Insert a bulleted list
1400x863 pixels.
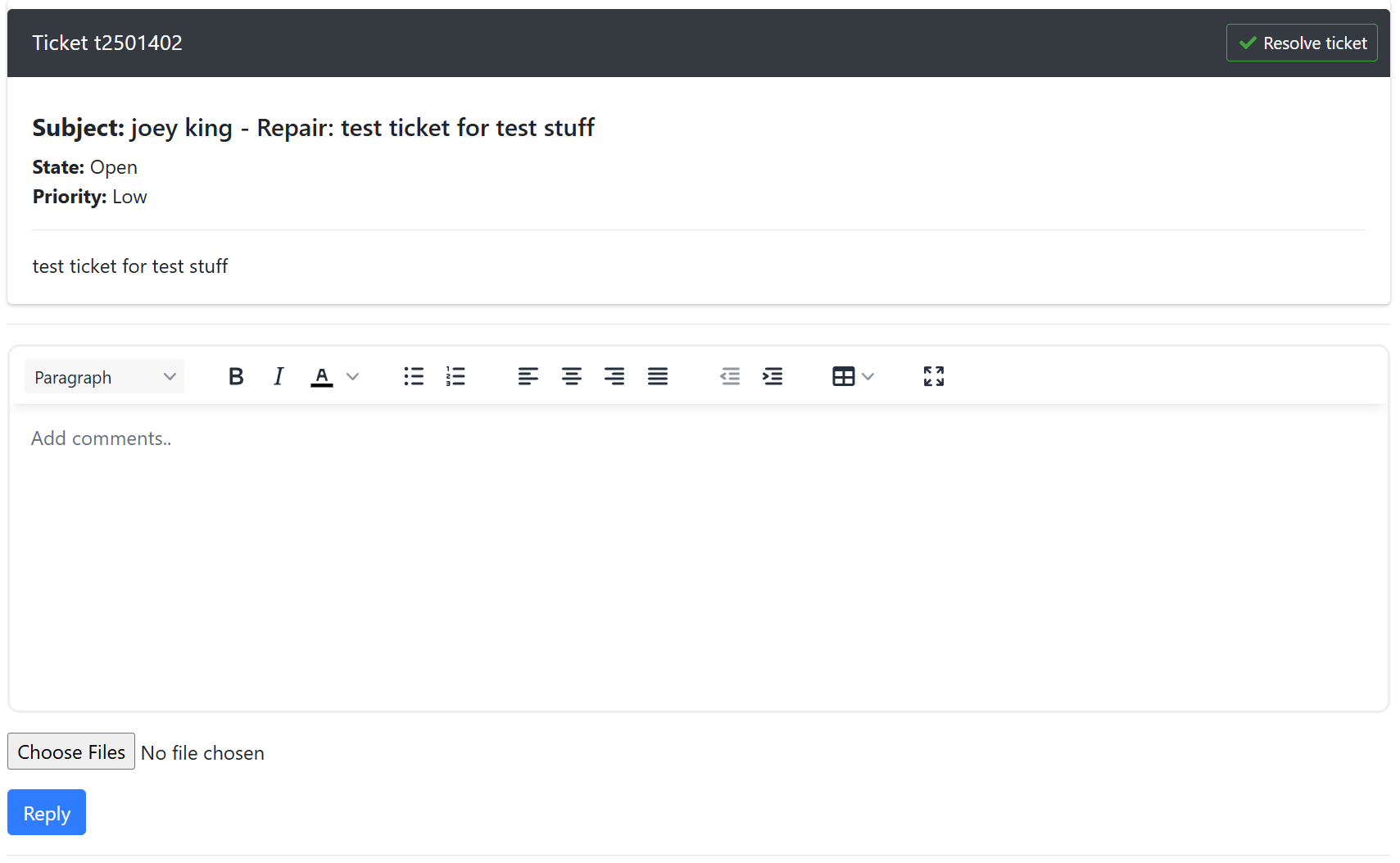point(414,376)
